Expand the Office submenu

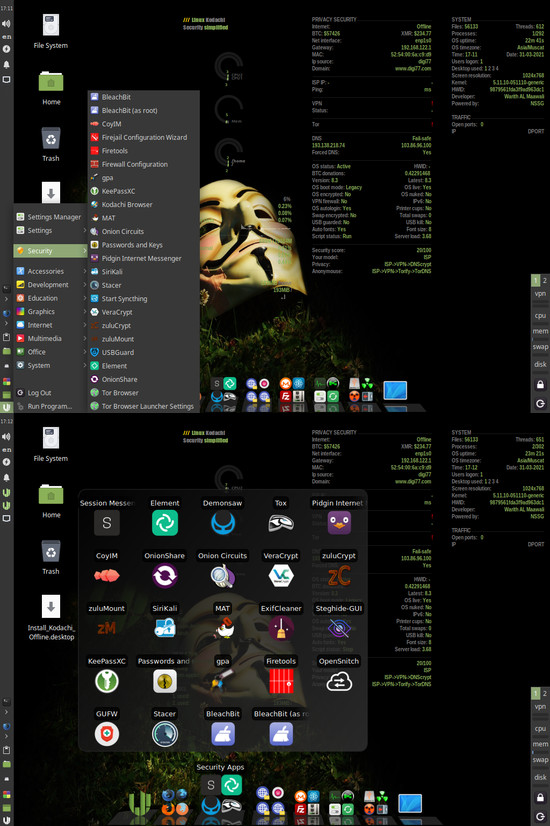(51, 351)
